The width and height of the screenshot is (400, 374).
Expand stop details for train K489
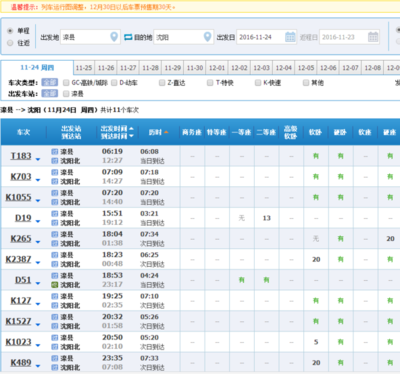pos(38,366)
